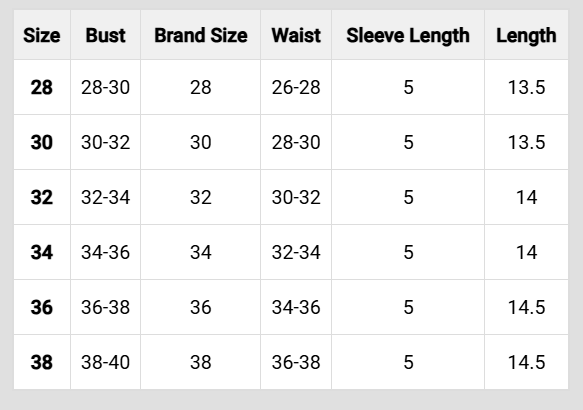Select the waist cell reading 34-36

(x=296, y=307)
